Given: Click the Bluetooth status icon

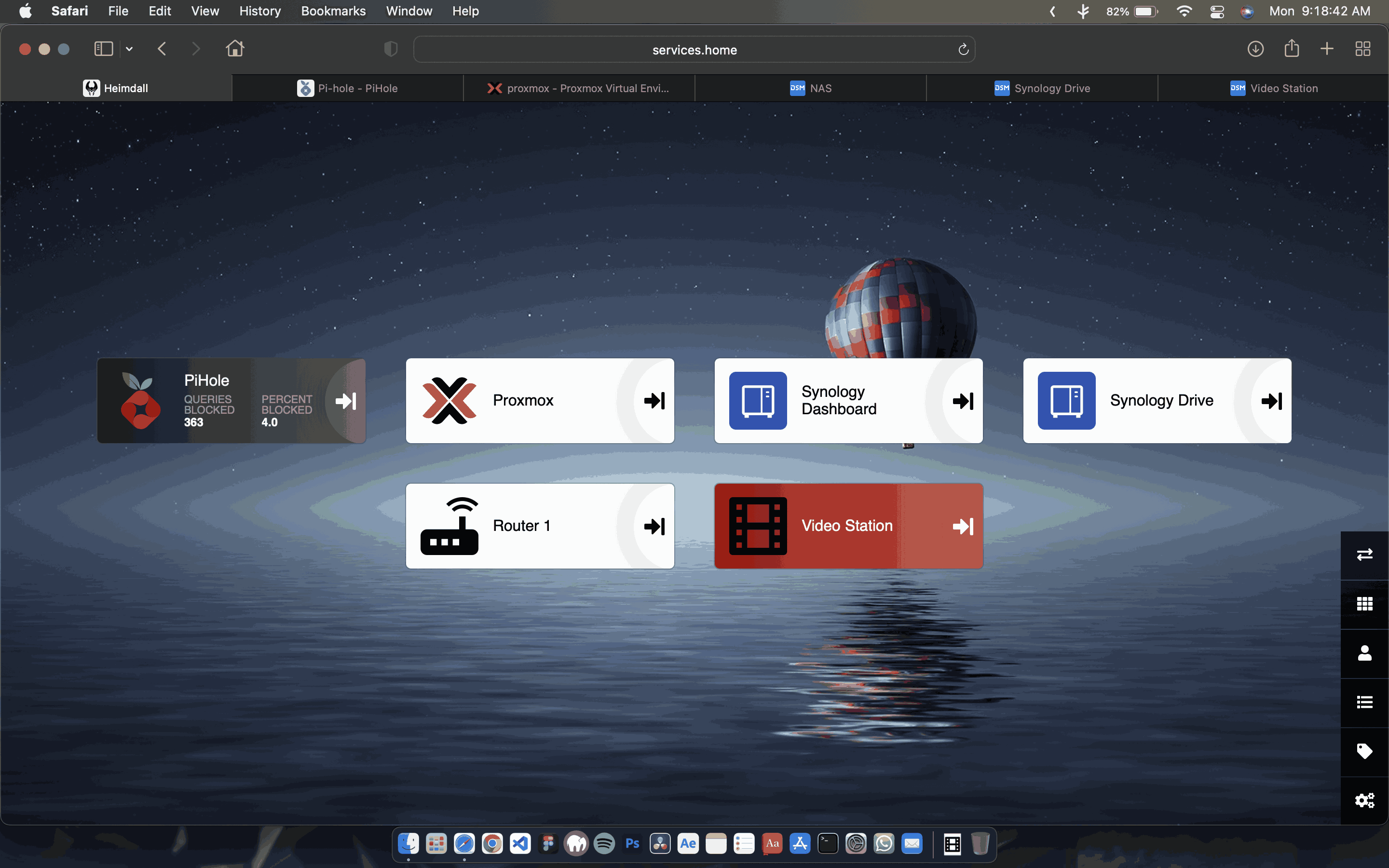Looking at the screenshot, I should (1082, 11).
